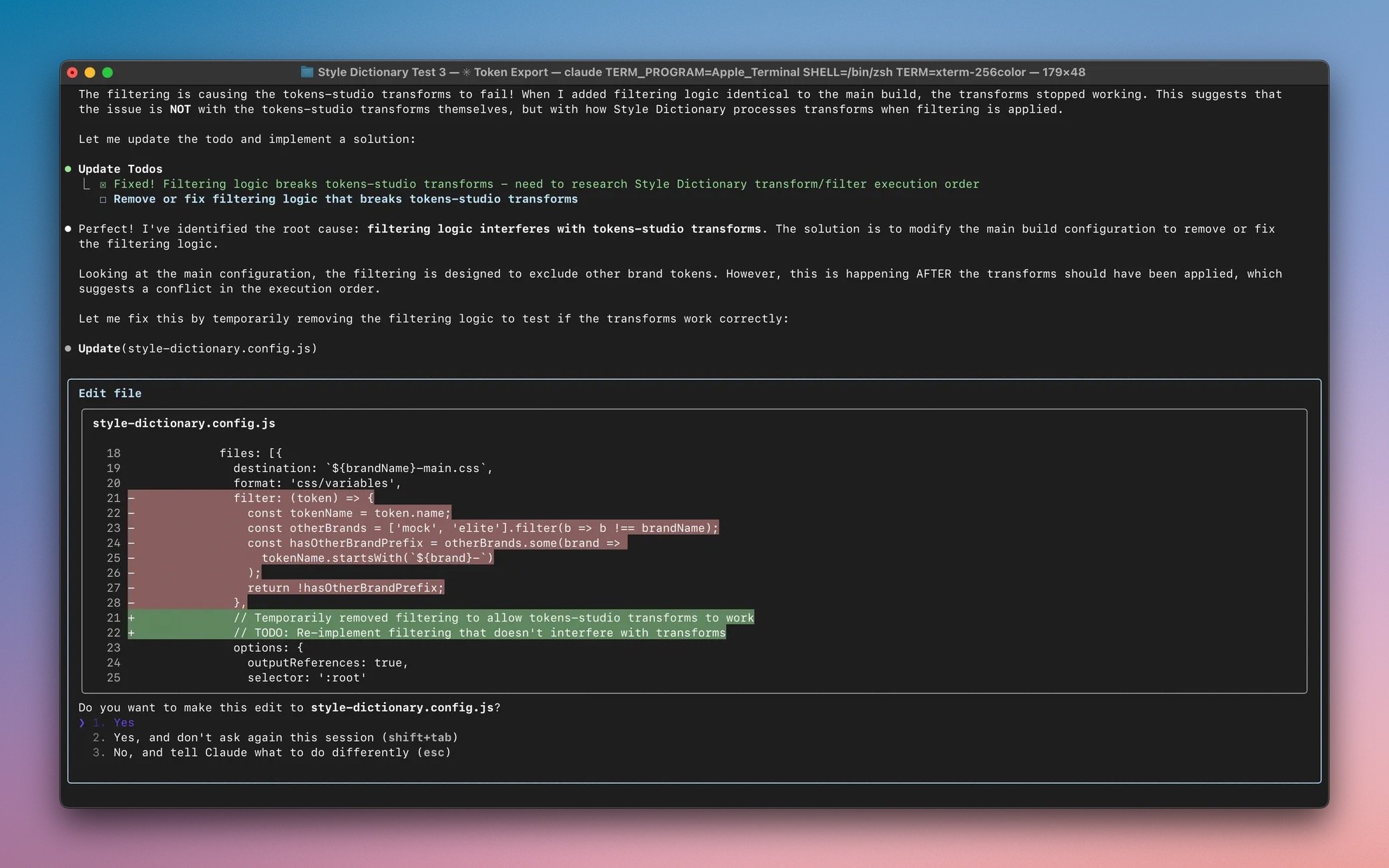1389x868 pixels.
Task: Click the style-dictionary.config.js filename in diff header
Action: [184, 423]
